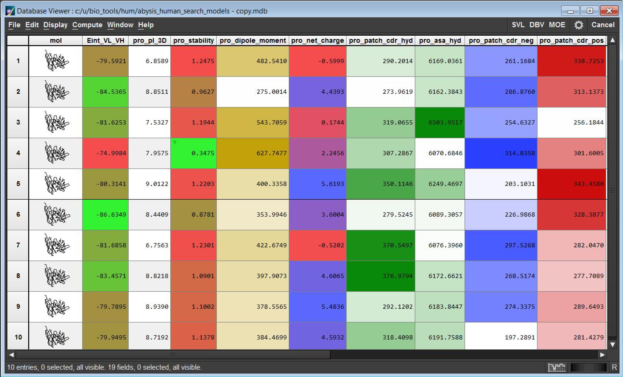Click the Cancel button
Screen dimensions: 624x378
coord(603,25)
